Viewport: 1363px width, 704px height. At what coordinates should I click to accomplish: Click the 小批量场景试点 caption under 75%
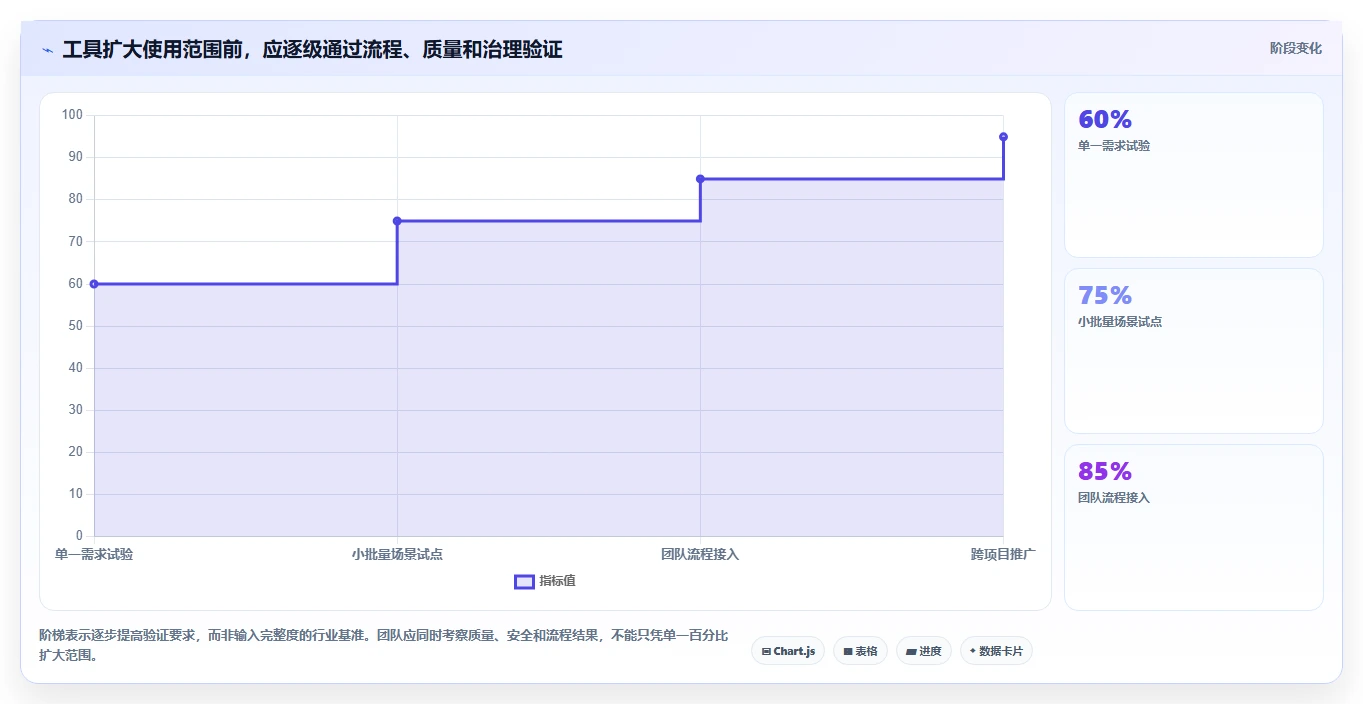point(1120,322)
